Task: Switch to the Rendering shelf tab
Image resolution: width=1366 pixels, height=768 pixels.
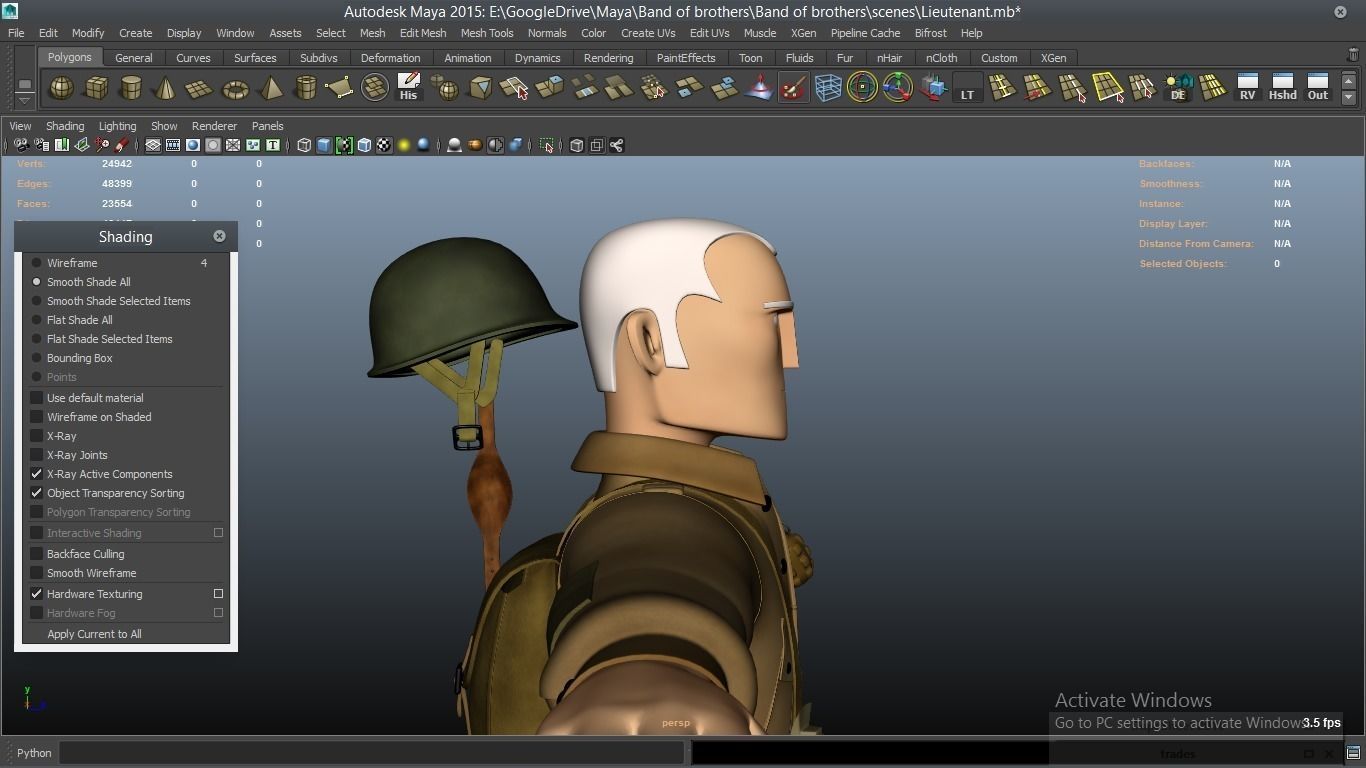Action: point(608,58)
